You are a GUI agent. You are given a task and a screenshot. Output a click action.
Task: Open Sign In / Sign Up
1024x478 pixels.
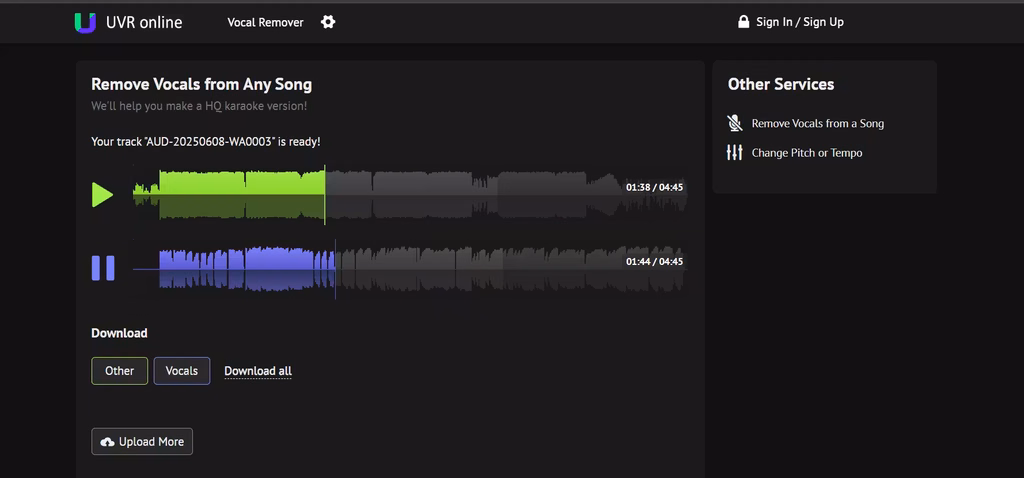pyautogui.click(x=800, y=22)
